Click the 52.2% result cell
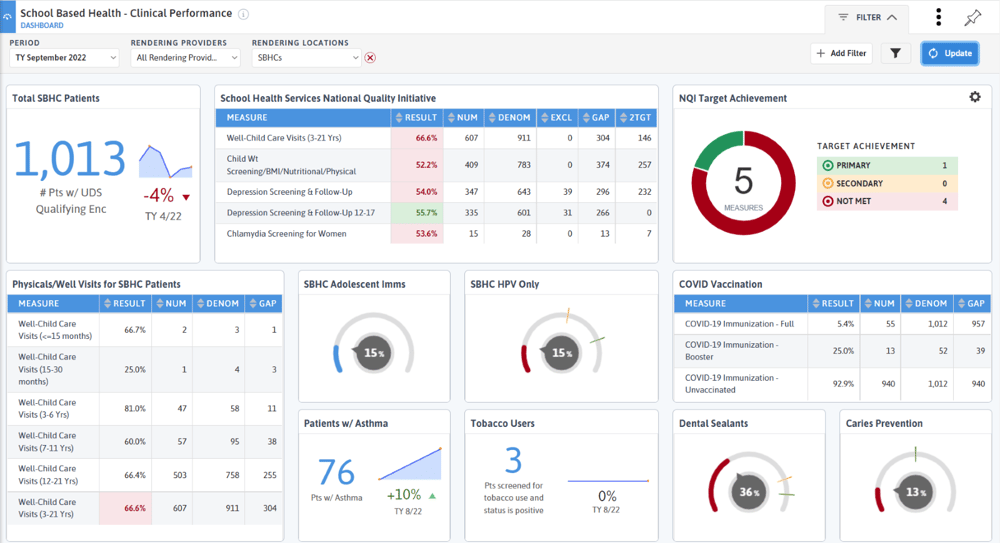The image size is (1000, 543). [417, 165]
